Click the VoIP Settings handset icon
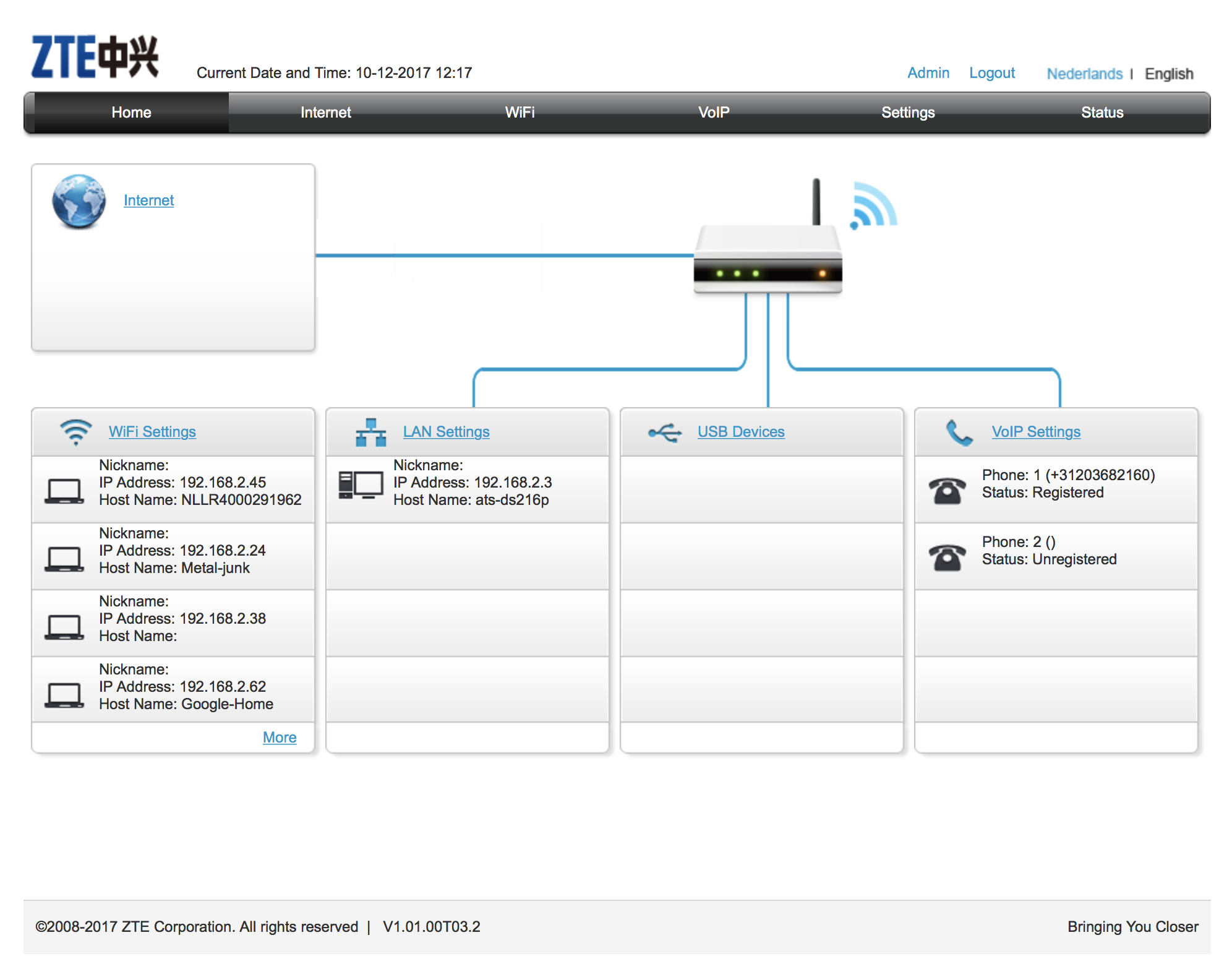 point(959,433)
